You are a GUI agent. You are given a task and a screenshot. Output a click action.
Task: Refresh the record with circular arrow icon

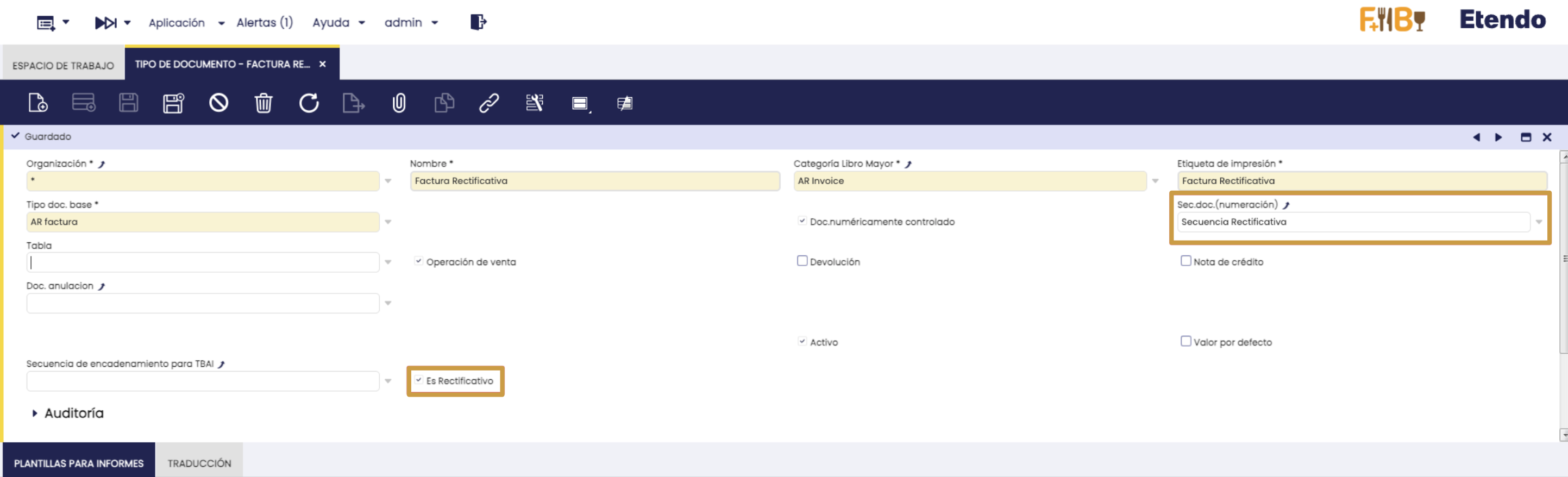(x=309, y=103)
